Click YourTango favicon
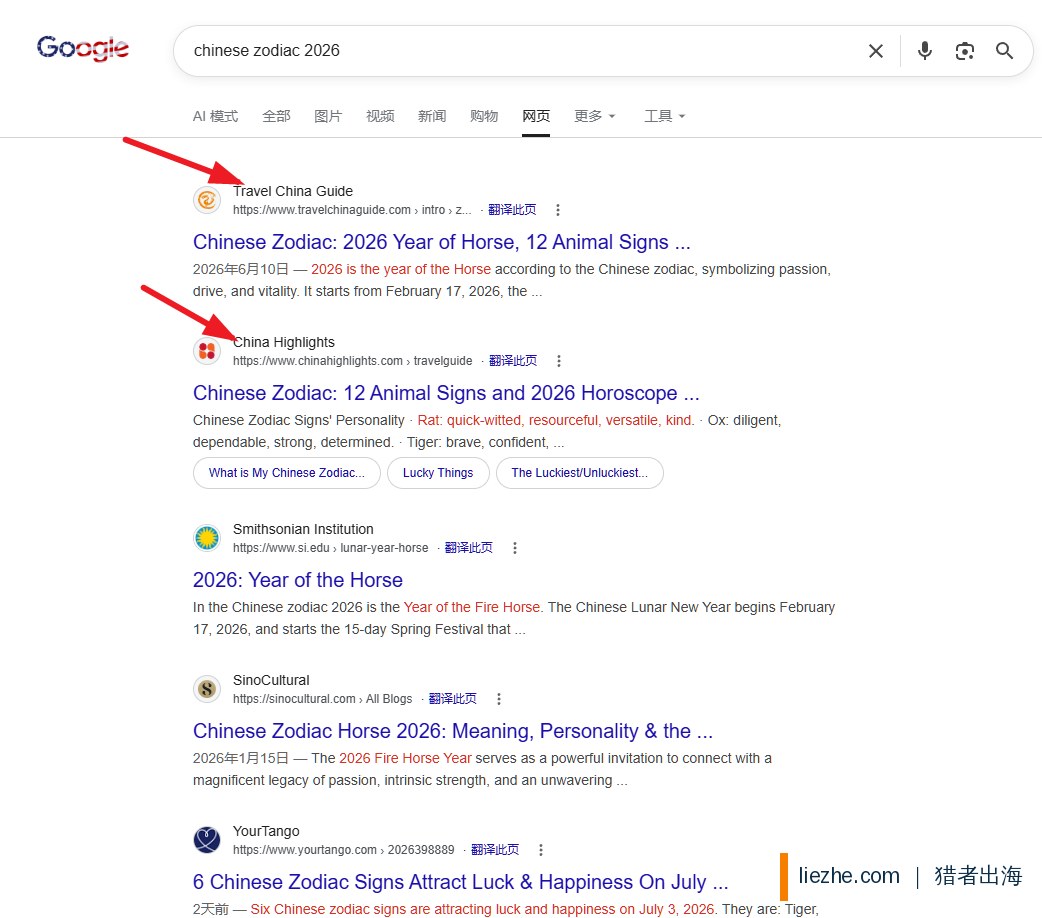 (x=207, y=840)
